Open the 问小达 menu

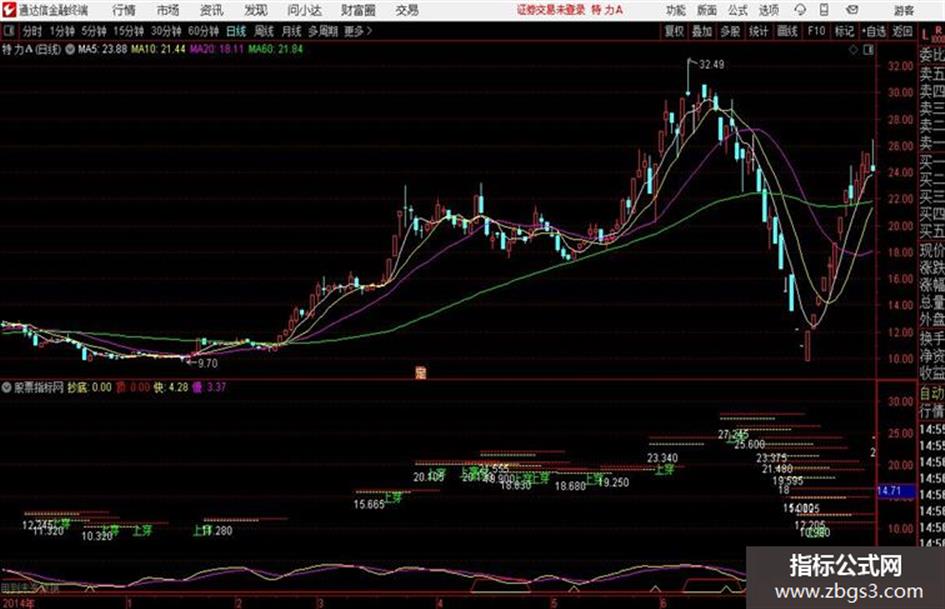(x=304, y=10)
